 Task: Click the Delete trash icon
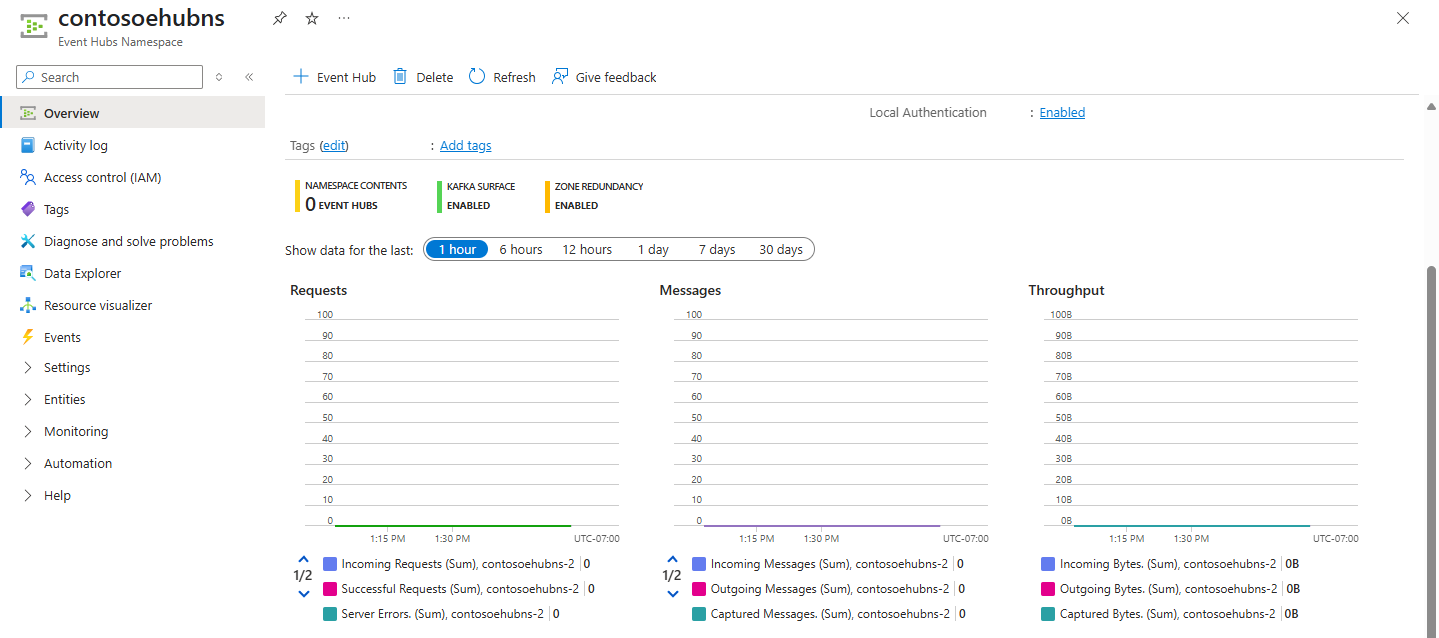tap(400, 77)
